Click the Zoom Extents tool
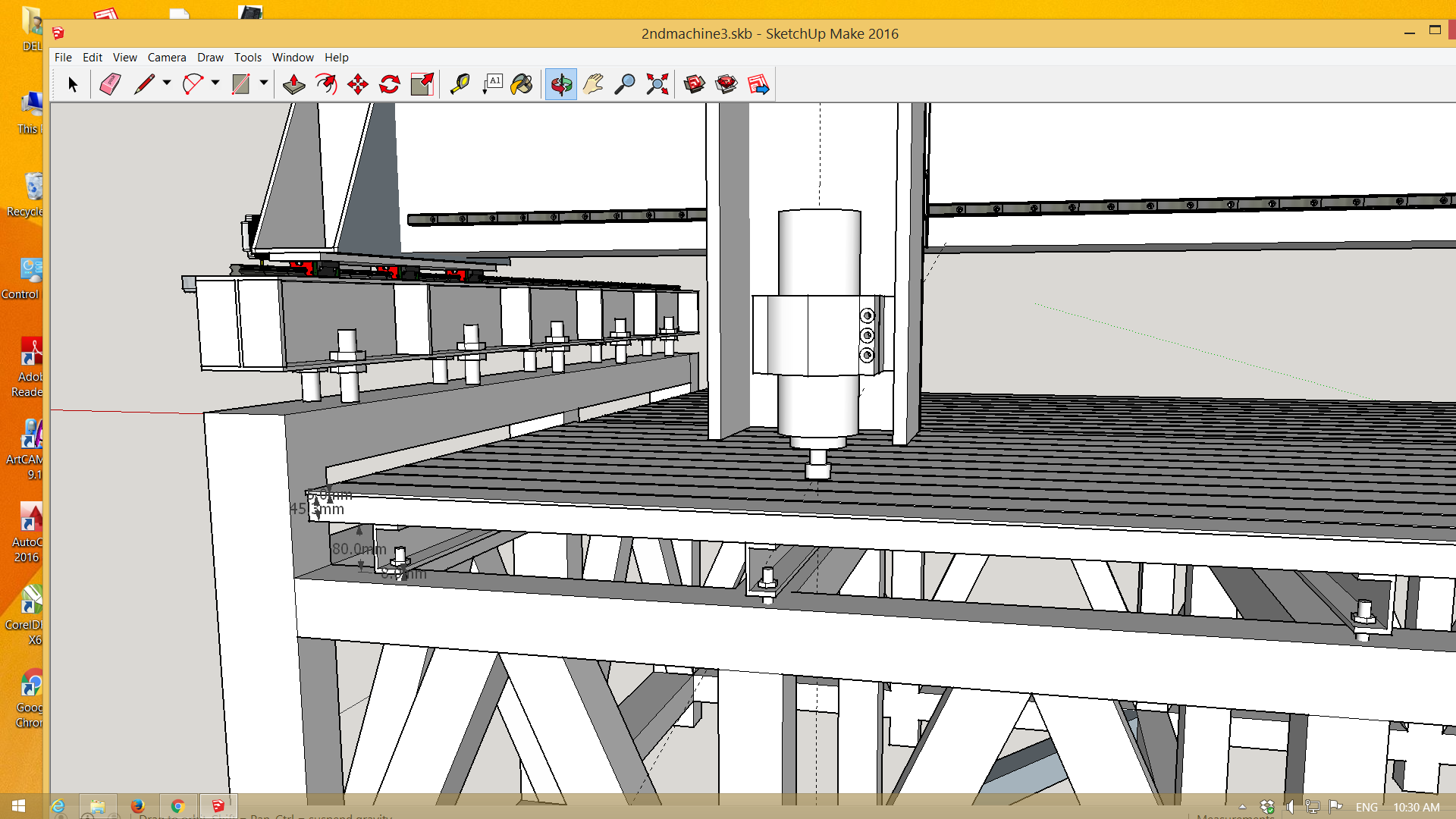The height and width of the screenshot is (819, 1456). (657, 84)
